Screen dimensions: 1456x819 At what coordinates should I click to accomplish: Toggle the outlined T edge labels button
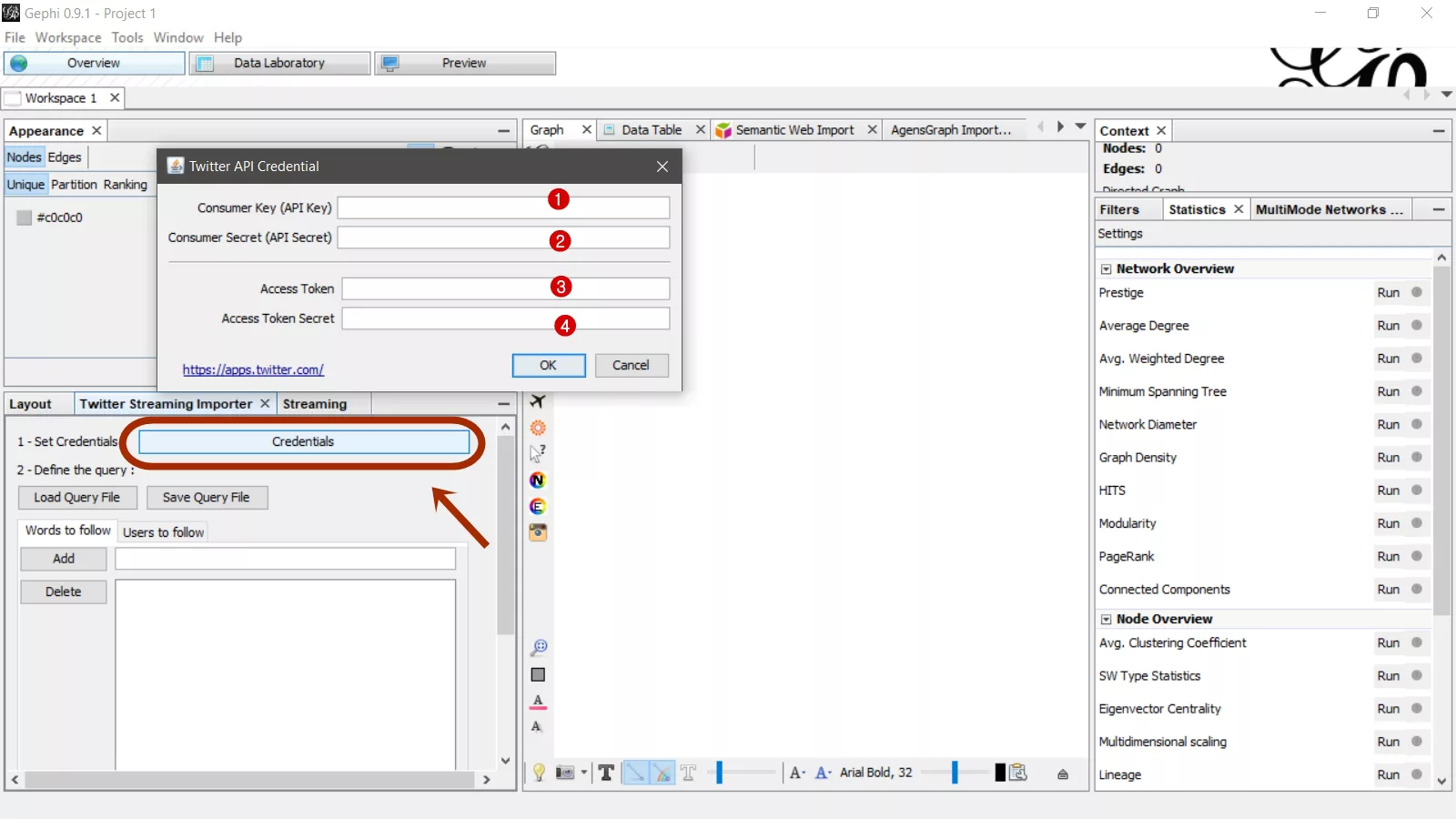point(689,773)
